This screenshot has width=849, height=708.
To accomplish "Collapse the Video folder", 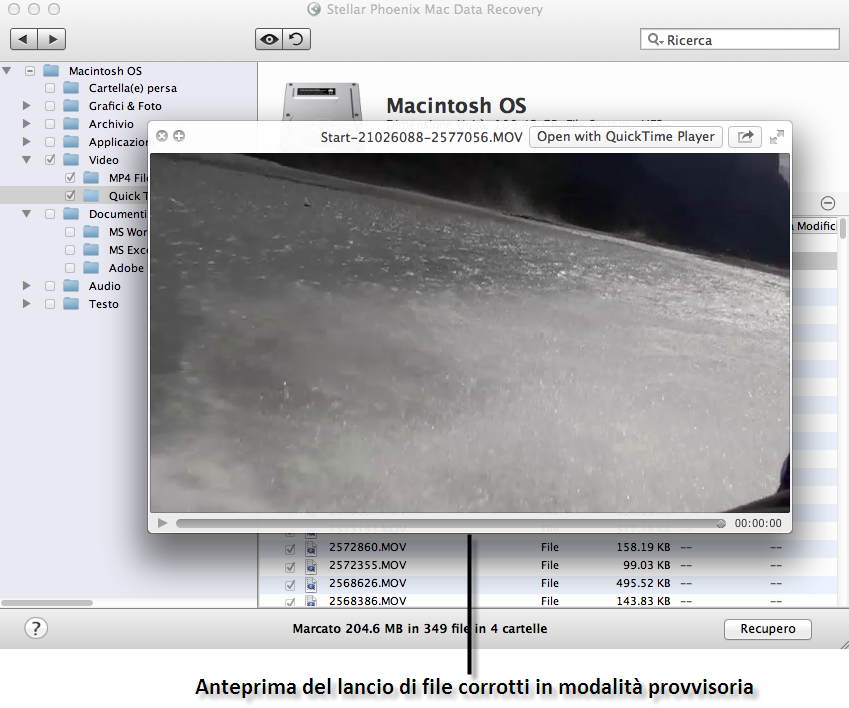I will pos(27,160).
